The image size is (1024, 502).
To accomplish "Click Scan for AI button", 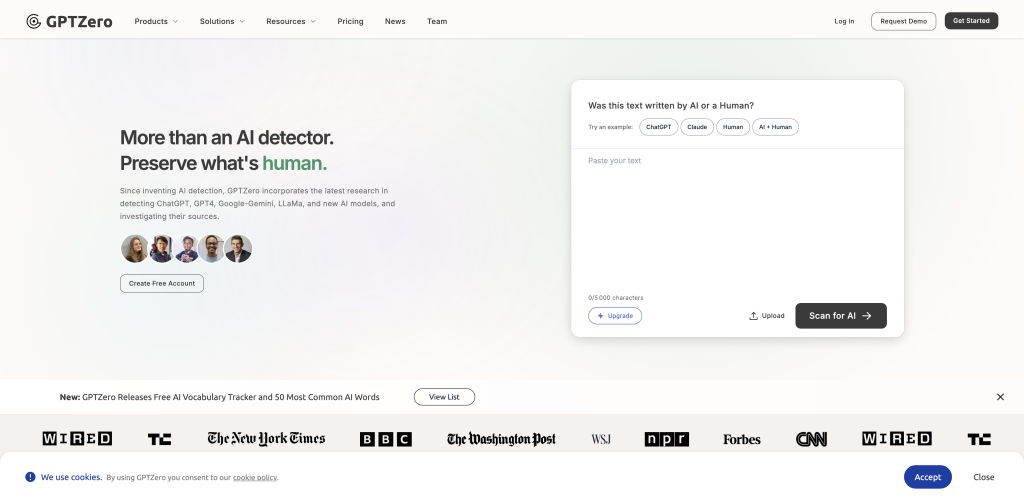I will (840, 316).
